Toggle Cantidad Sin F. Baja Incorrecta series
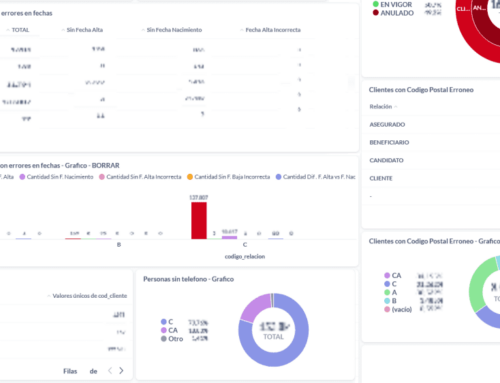500x383 pixels. click(228, 177)
